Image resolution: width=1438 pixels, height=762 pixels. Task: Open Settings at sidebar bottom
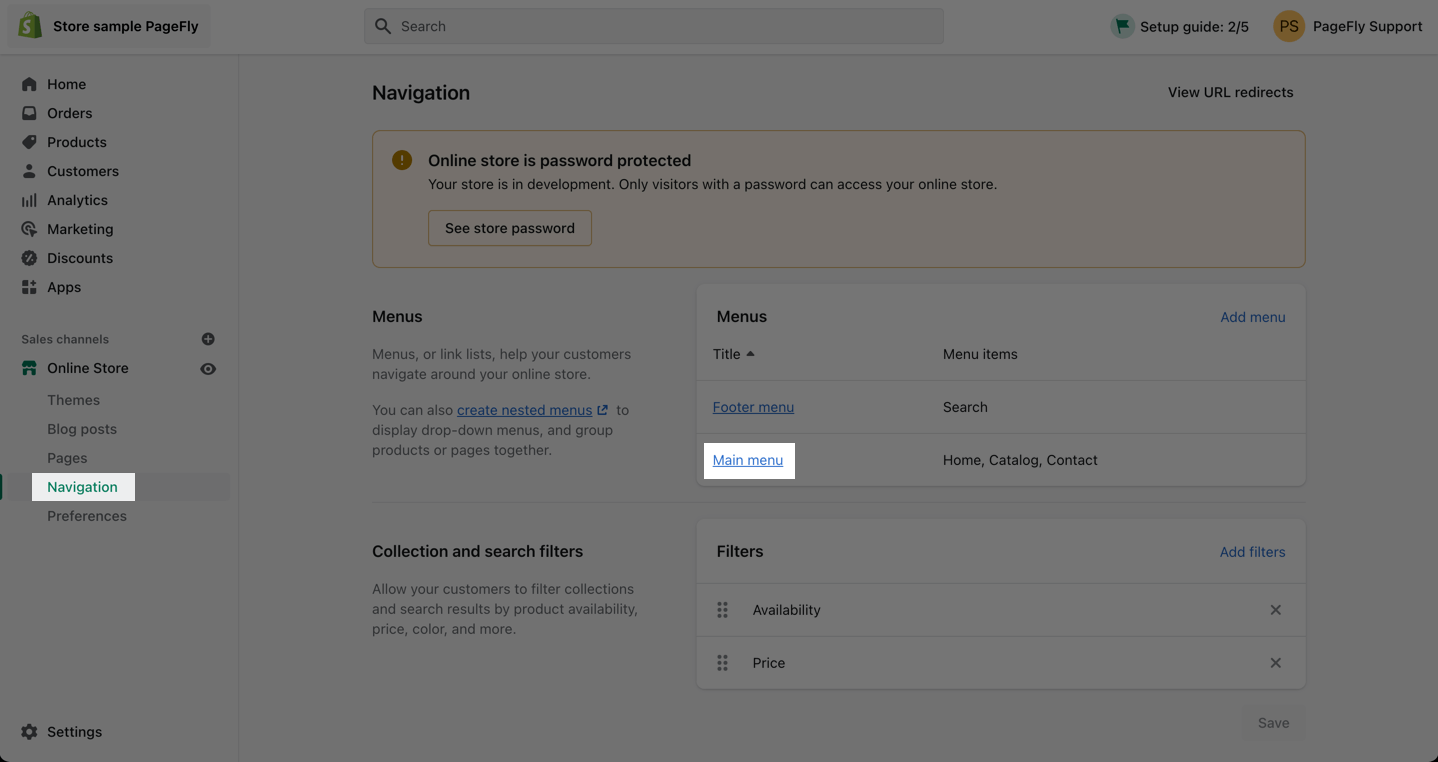click(74, 732)
